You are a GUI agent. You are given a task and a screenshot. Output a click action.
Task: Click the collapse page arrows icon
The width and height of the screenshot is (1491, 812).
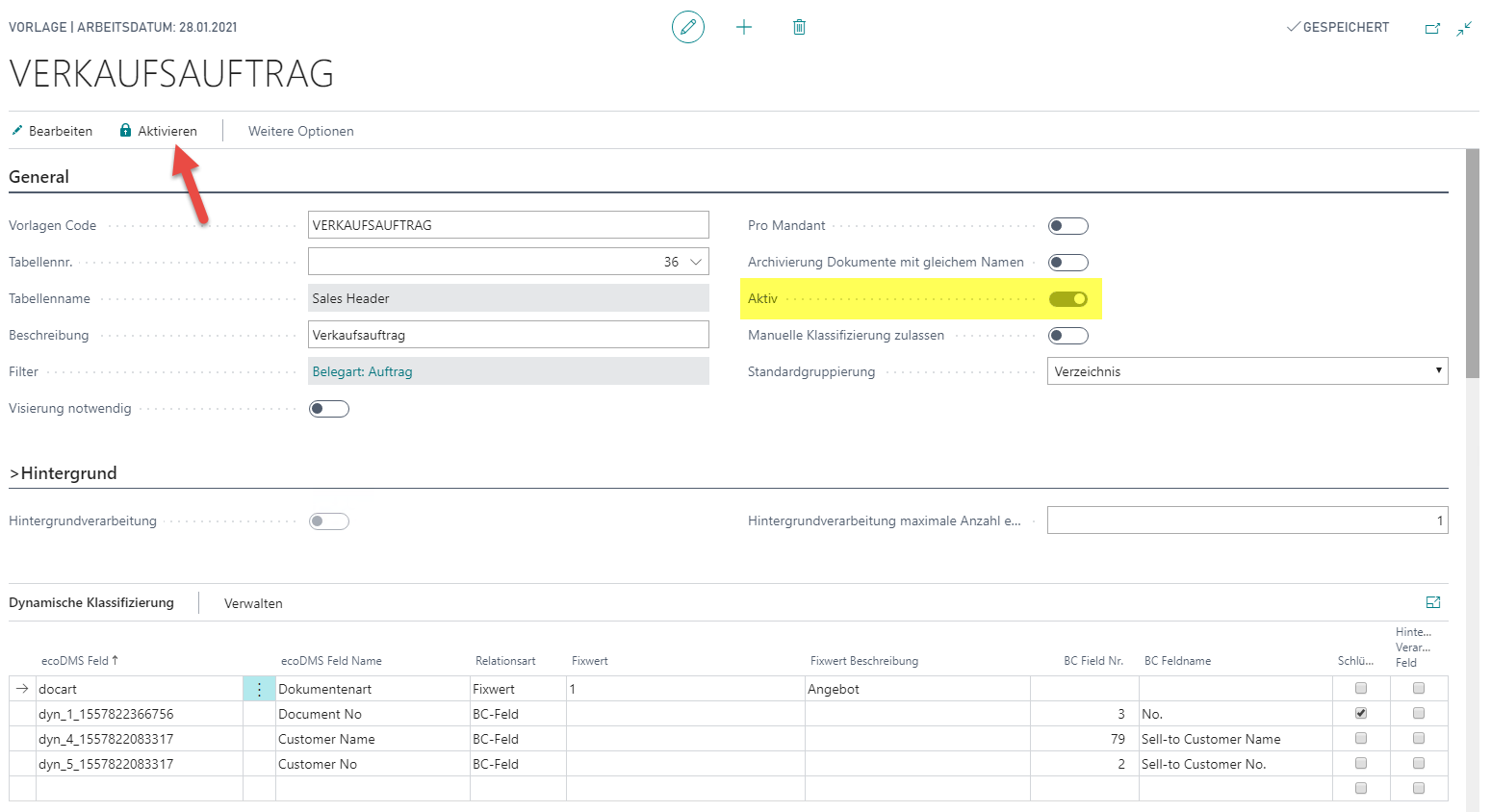tap(1464, 28)
